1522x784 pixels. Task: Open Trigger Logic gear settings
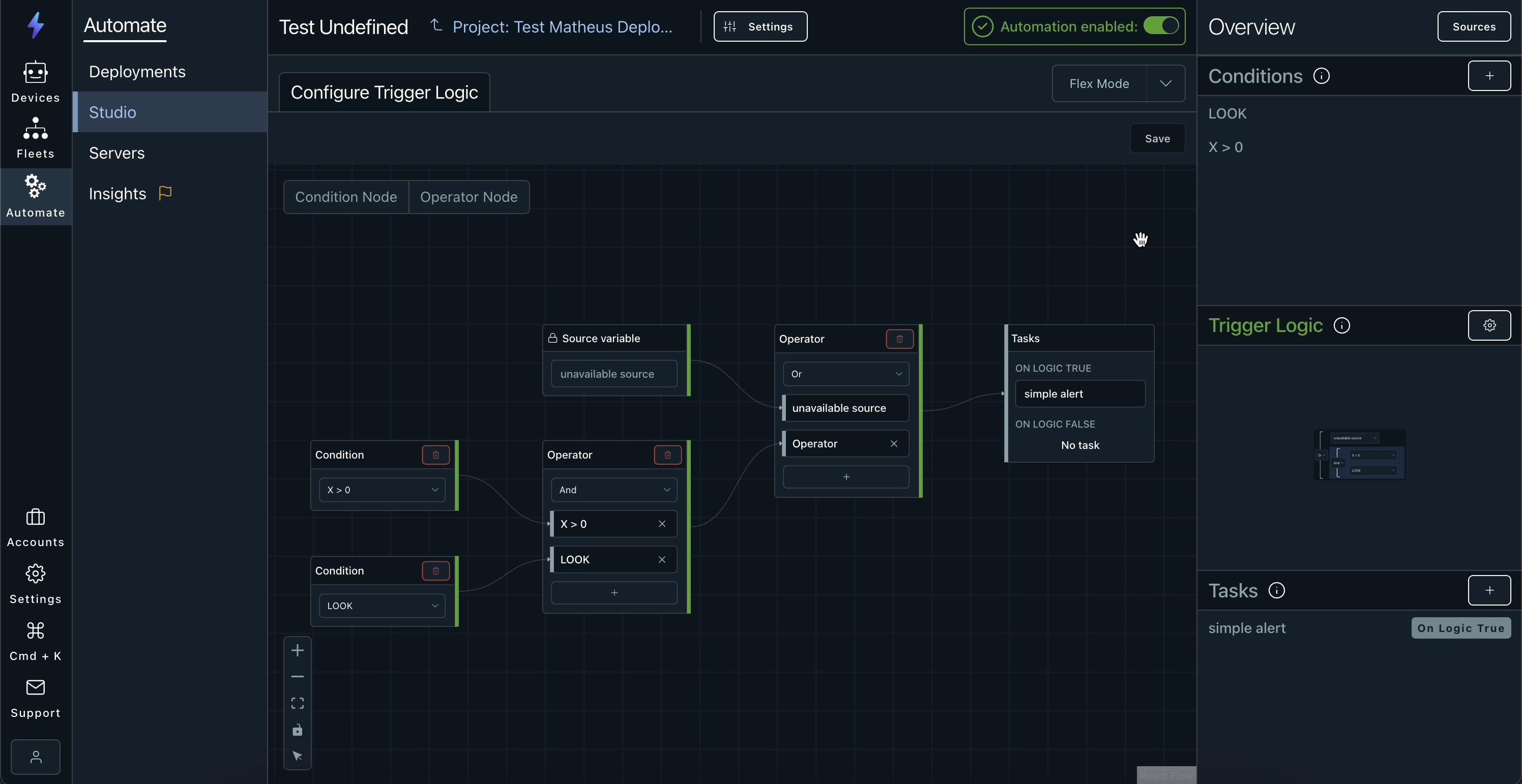tap(1489, 325)
